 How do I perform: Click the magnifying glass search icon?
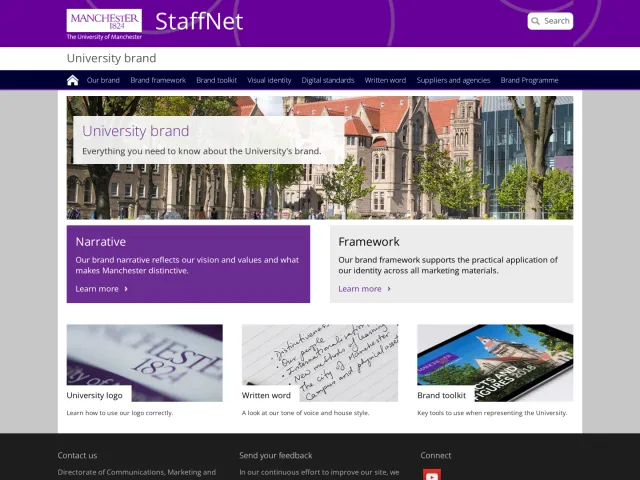(x=536, y=21)
